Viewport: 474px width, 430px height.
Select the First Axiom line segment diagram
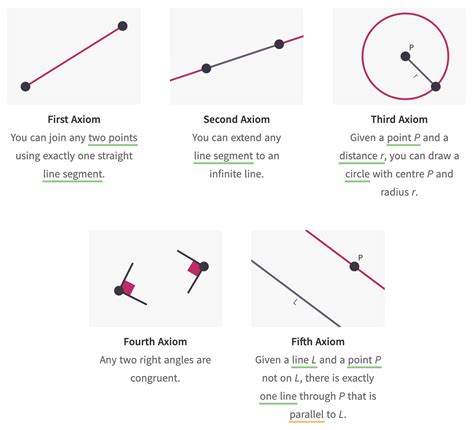click(74, 56)
